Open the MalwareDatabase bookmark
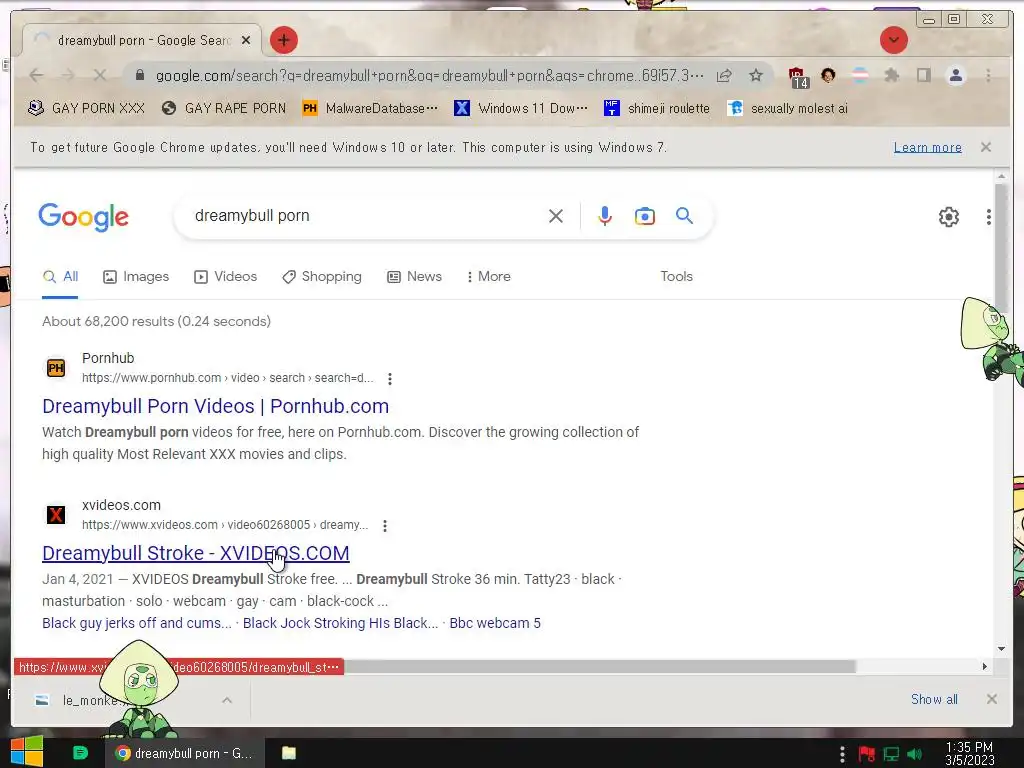 click(x=370, y=108)
